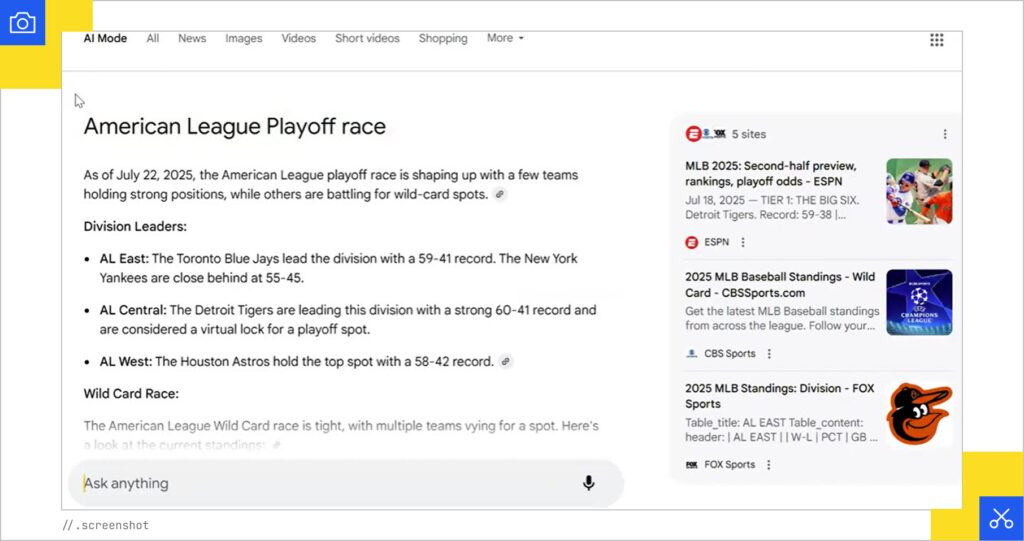Click the Division Leaders: subheading
1024x541 pixels.
click(135, 227)
